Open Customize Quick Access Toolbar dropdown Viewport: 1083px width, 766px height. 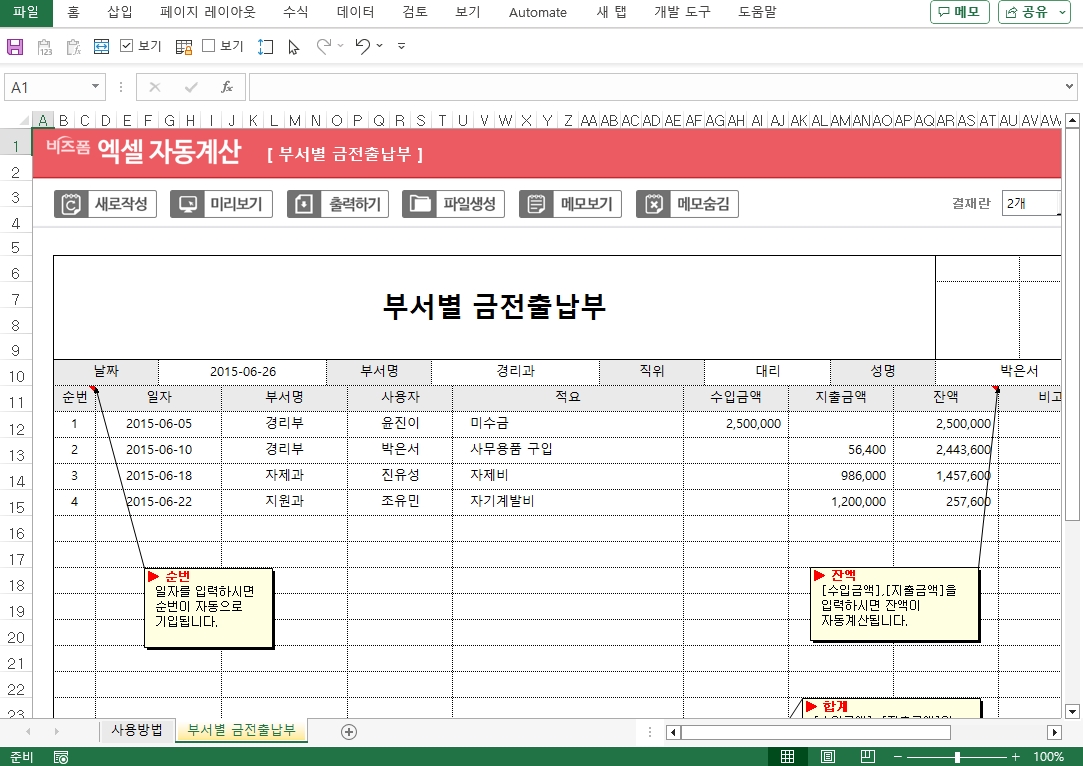coord(402,47)
